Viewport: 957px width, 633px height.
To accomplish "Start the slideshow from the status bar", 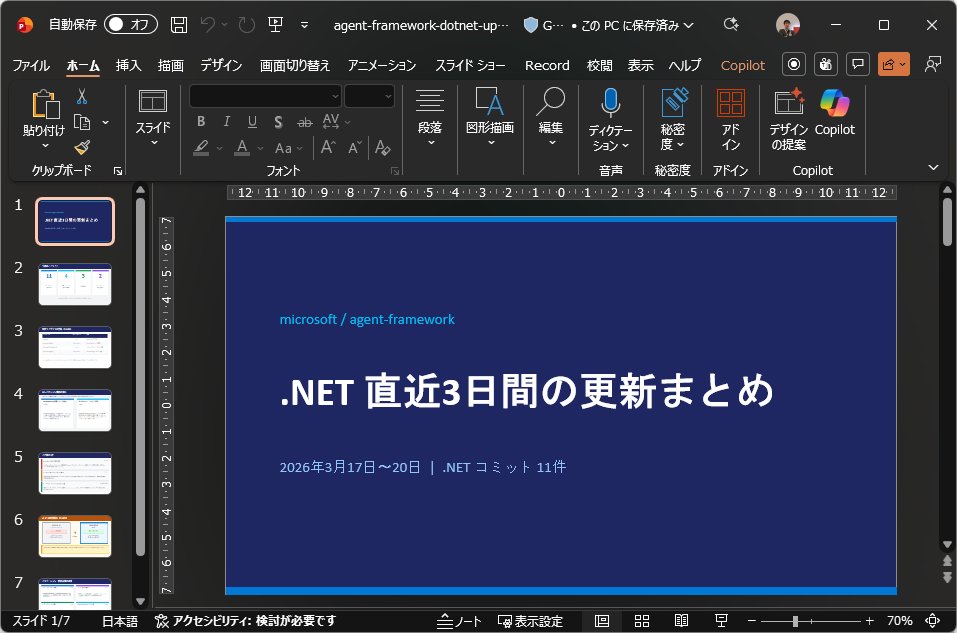I will click(x=720, y=620).
